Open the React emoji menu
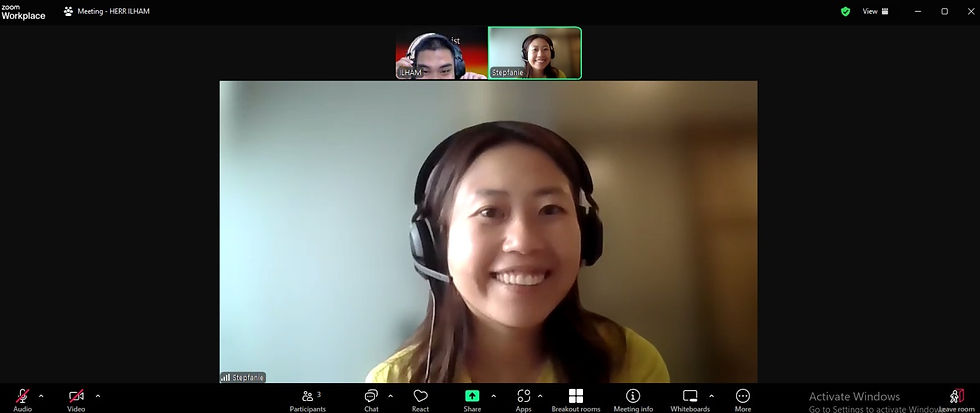Screen dimensions: 980x413 point(421,399)
